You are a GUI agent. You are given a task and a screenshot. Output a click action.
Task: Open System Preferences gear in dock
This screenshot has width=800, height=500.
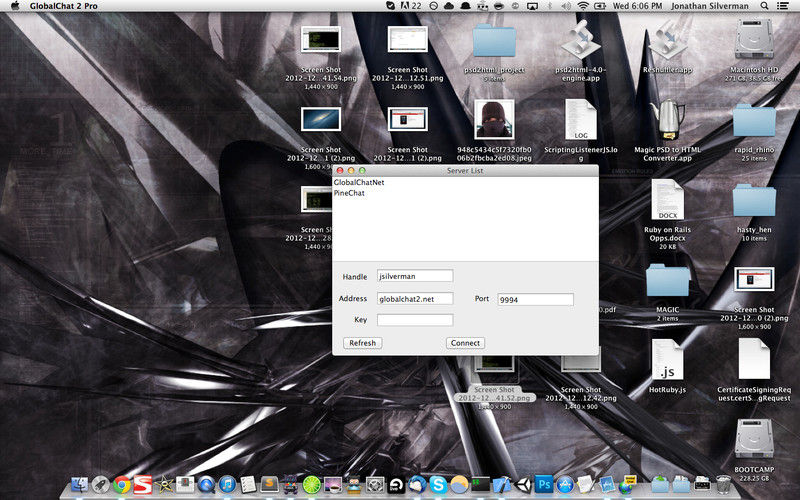click(375, 485)
